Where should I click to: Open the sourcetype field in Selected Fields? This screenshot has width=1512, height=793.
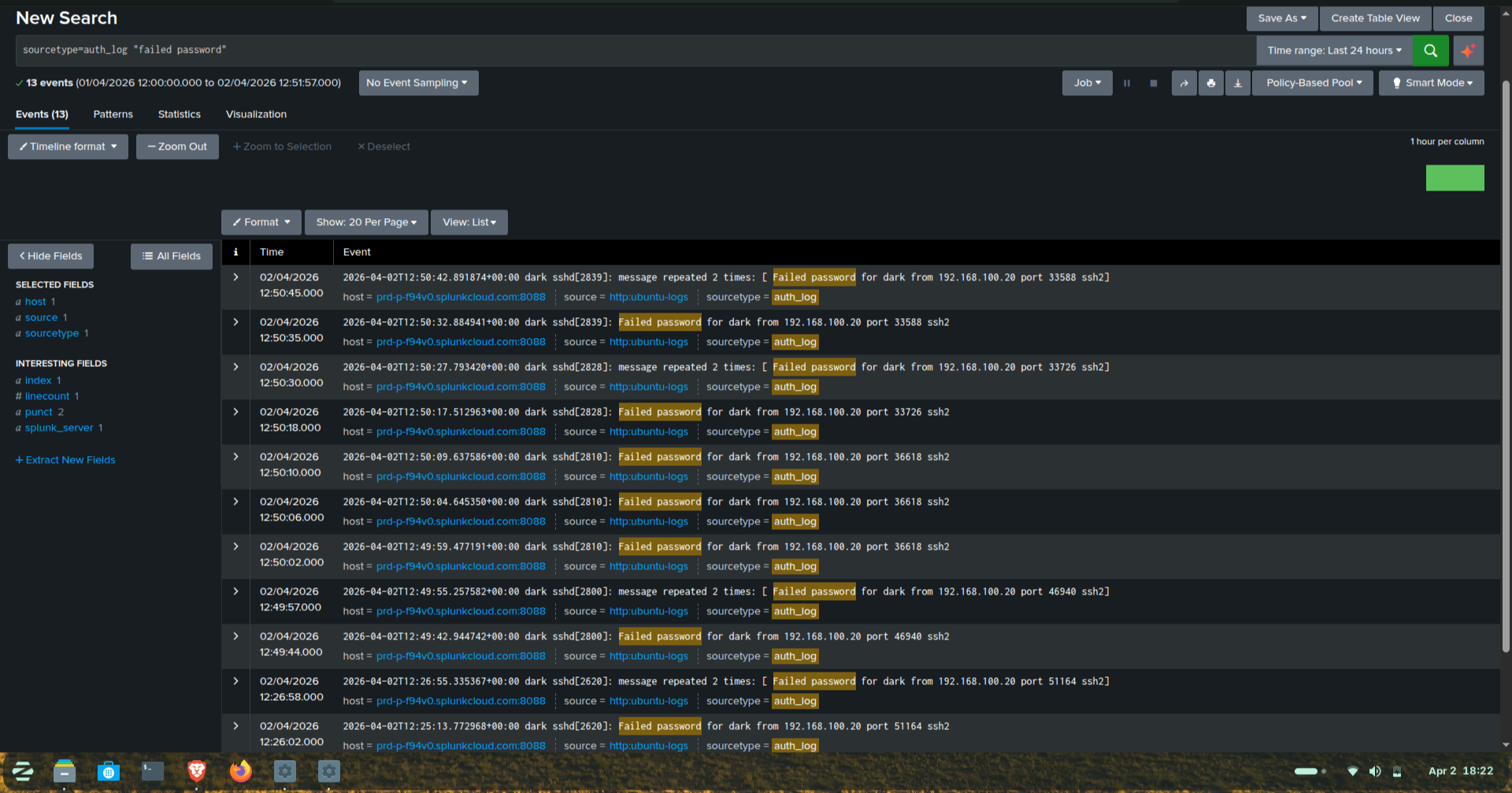tap(52, 333)
